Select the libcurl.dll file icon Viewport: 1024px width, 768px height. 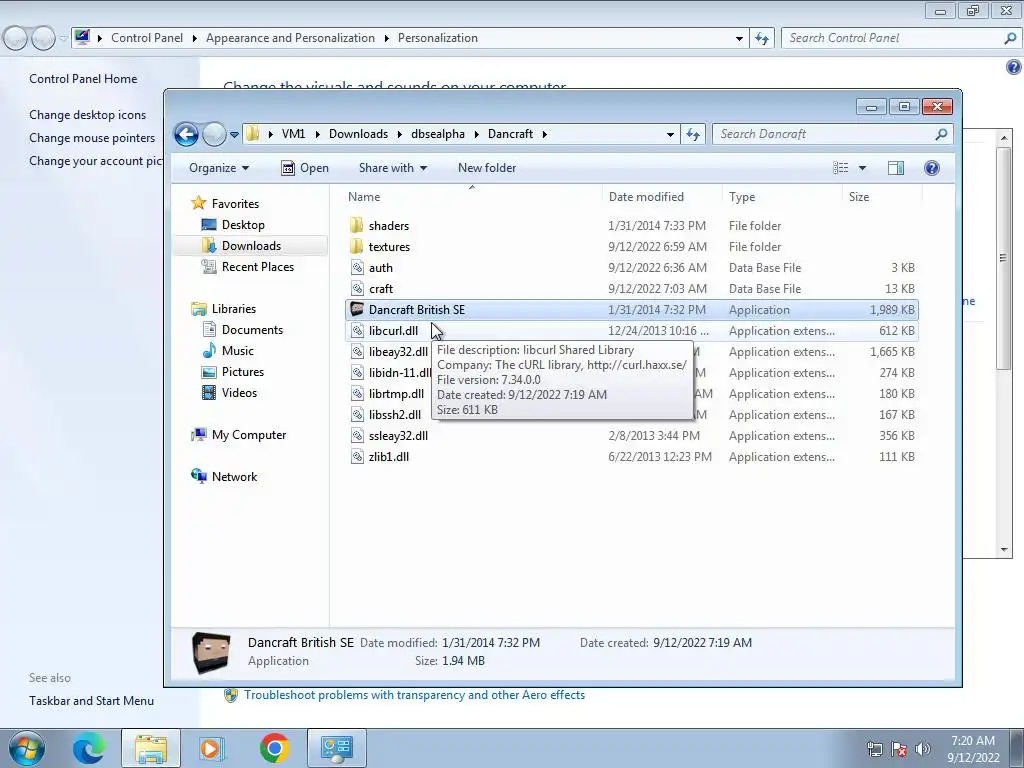[357, 330]
